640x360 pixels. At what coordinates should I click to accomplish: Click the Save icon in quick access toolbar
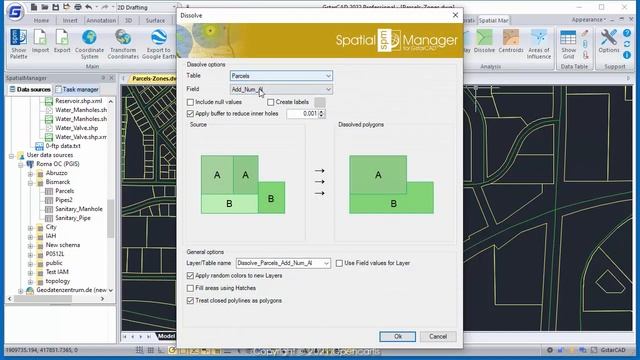point(56,7)
